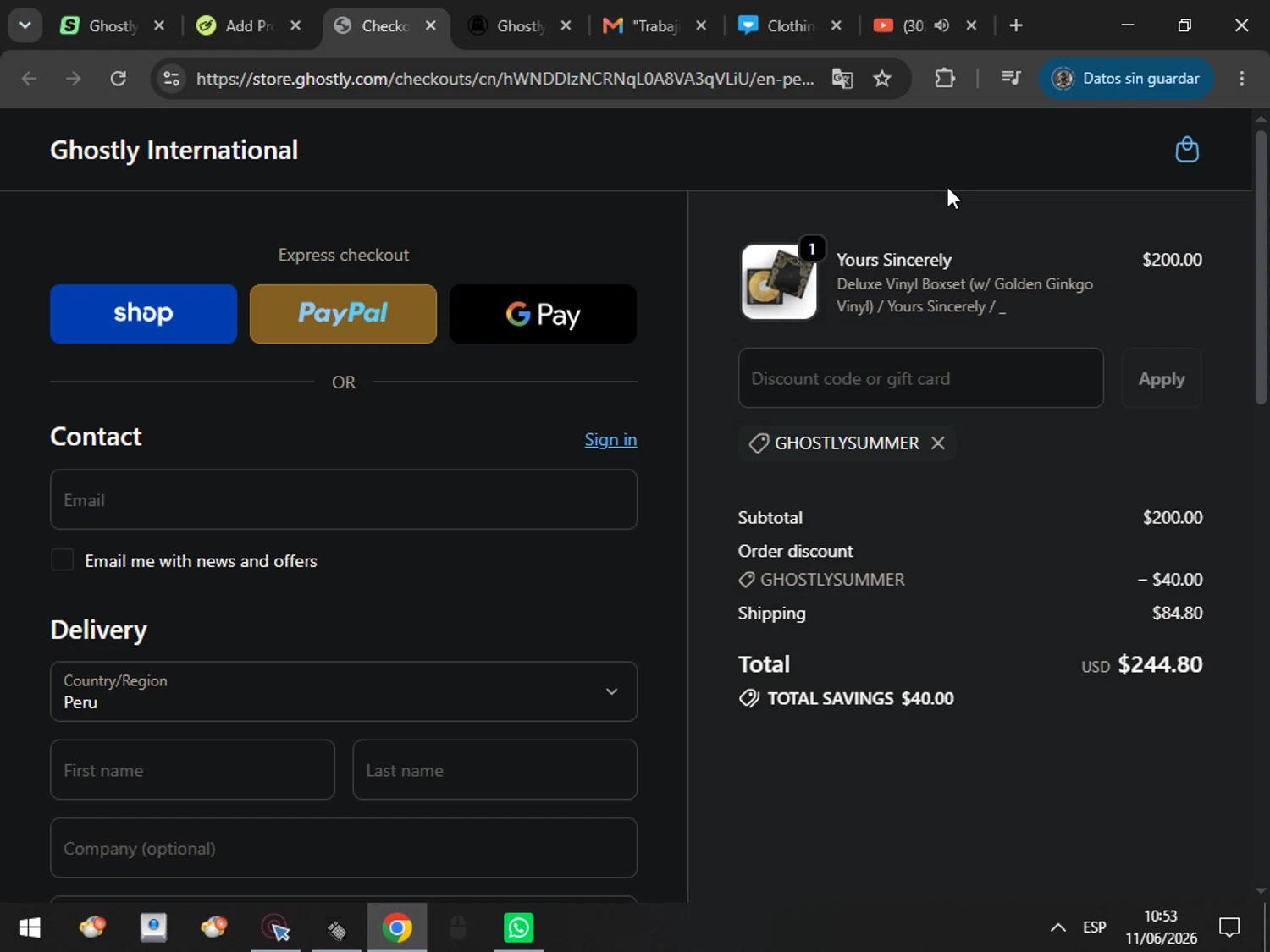Click the page vertical scrollbar
1270x952 pixels.
click(x=1261, y=267)
